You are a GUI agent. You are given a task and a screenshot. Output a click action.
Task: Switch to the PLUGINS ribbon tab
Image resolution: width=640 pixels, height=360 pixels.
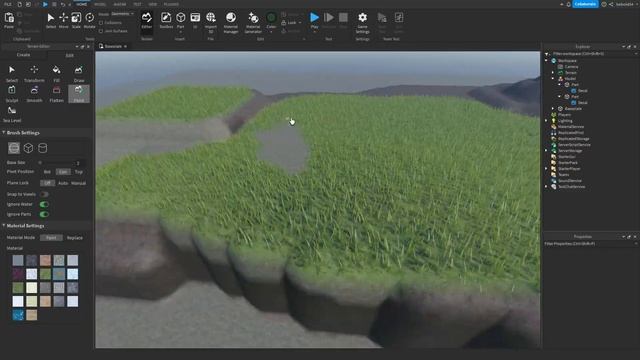[x=171, y=4]
